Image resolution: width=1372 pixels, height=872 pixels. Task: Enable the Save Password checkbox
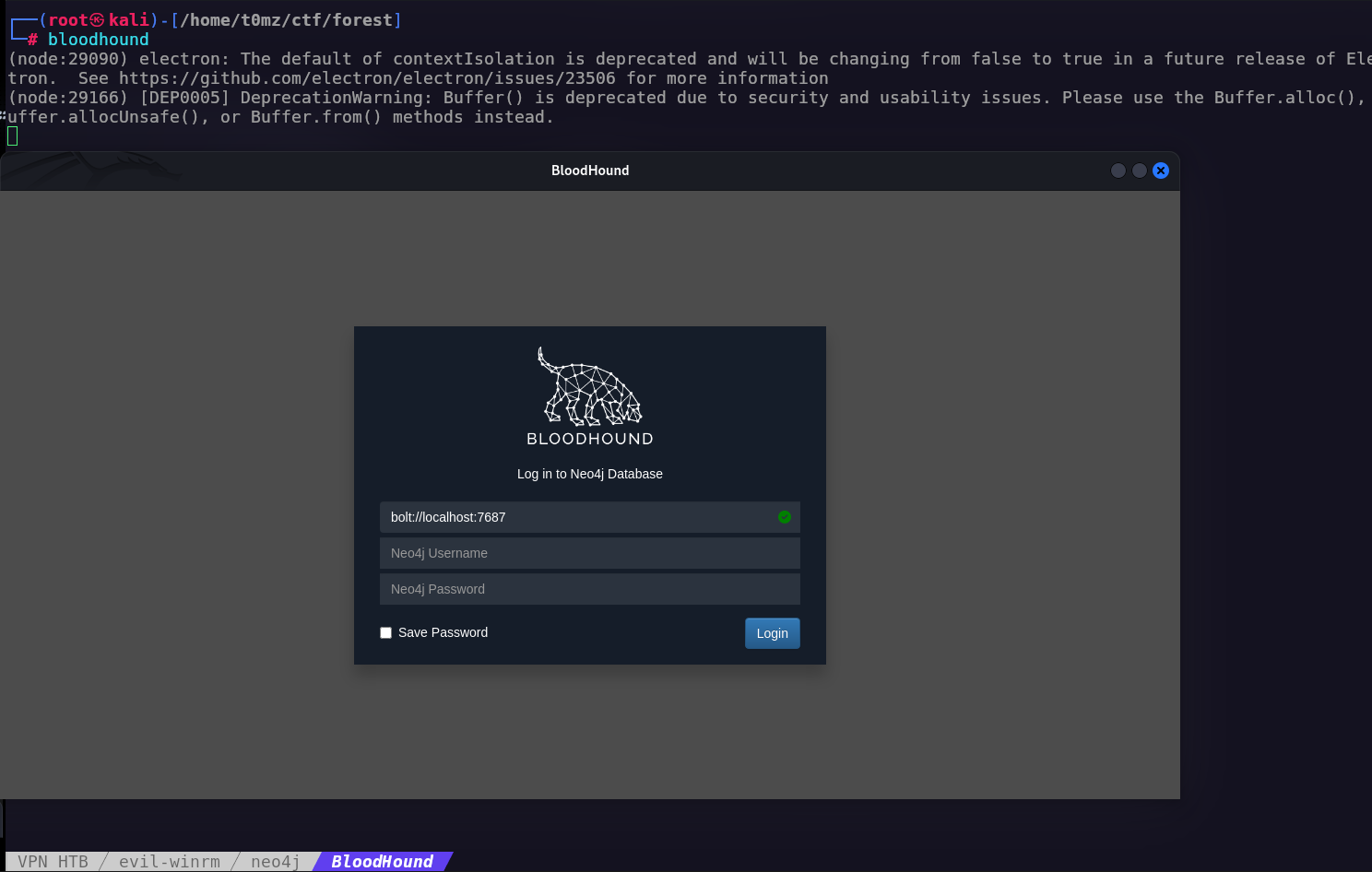385,632
